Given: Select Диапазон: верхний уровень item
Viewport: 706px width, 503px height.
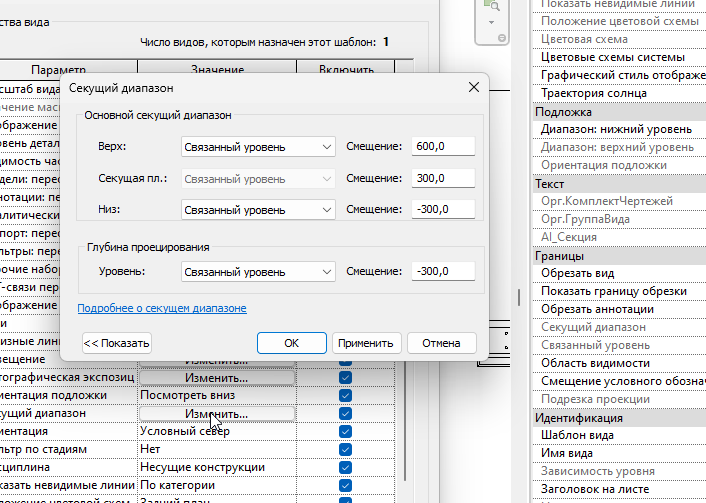Looking at the screenshot, I should (619, 147).
